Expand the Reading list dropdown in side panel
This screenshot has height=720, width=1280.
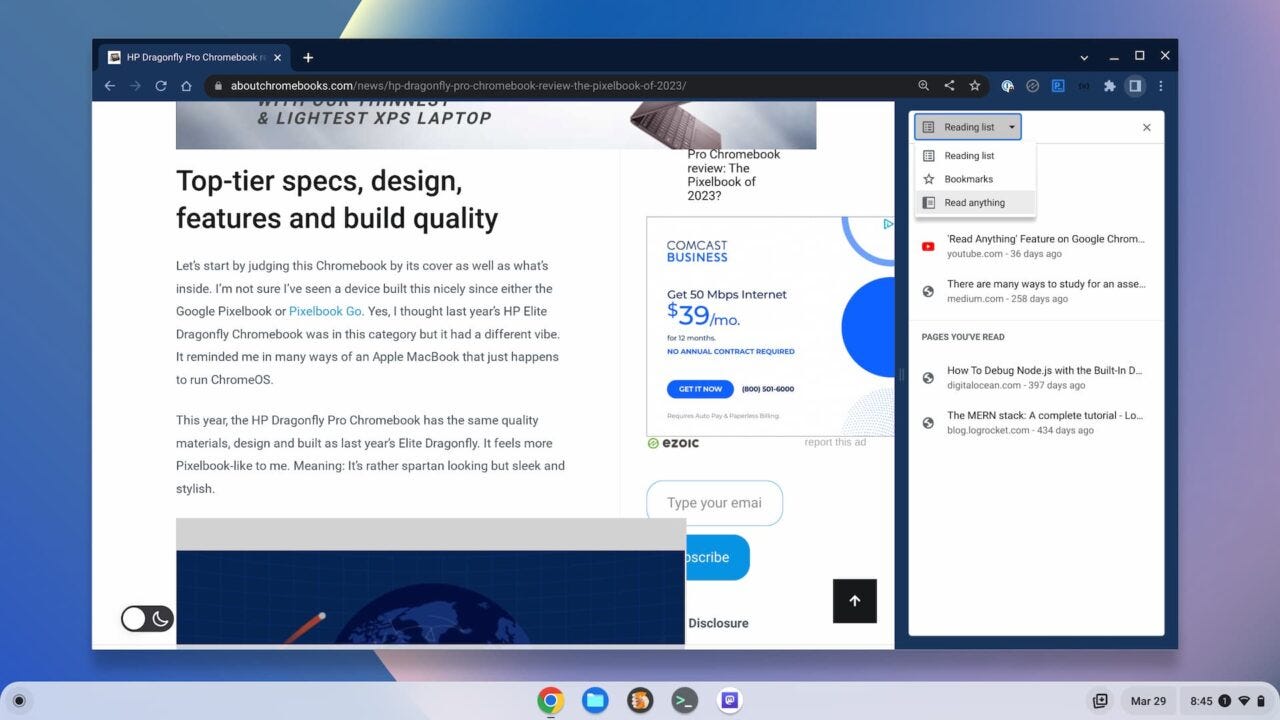pos(968,127)
